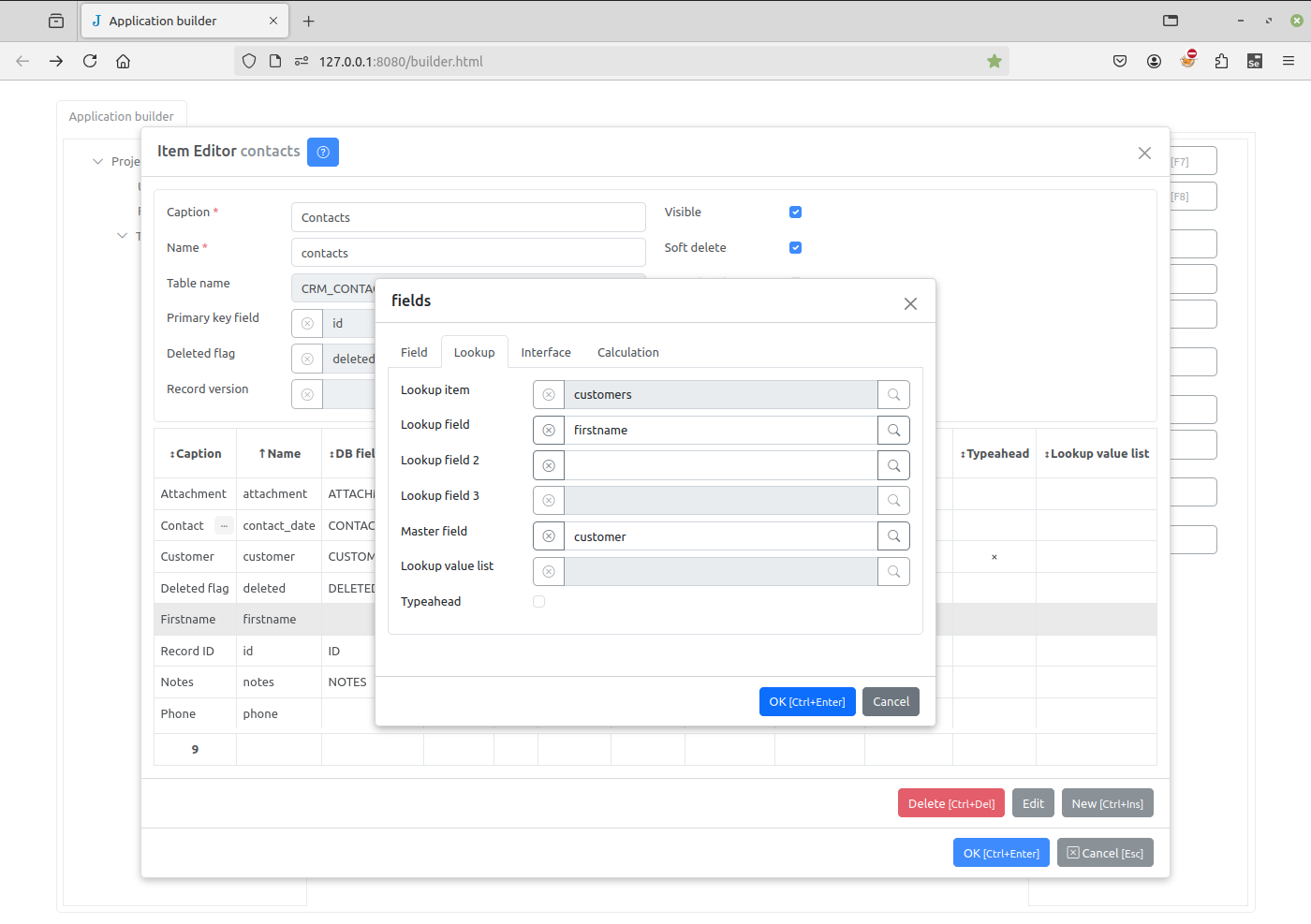This screenshot has height=924, width=1311.
Task: Clear the Lookup field value firstname
Action: [549, 431]
